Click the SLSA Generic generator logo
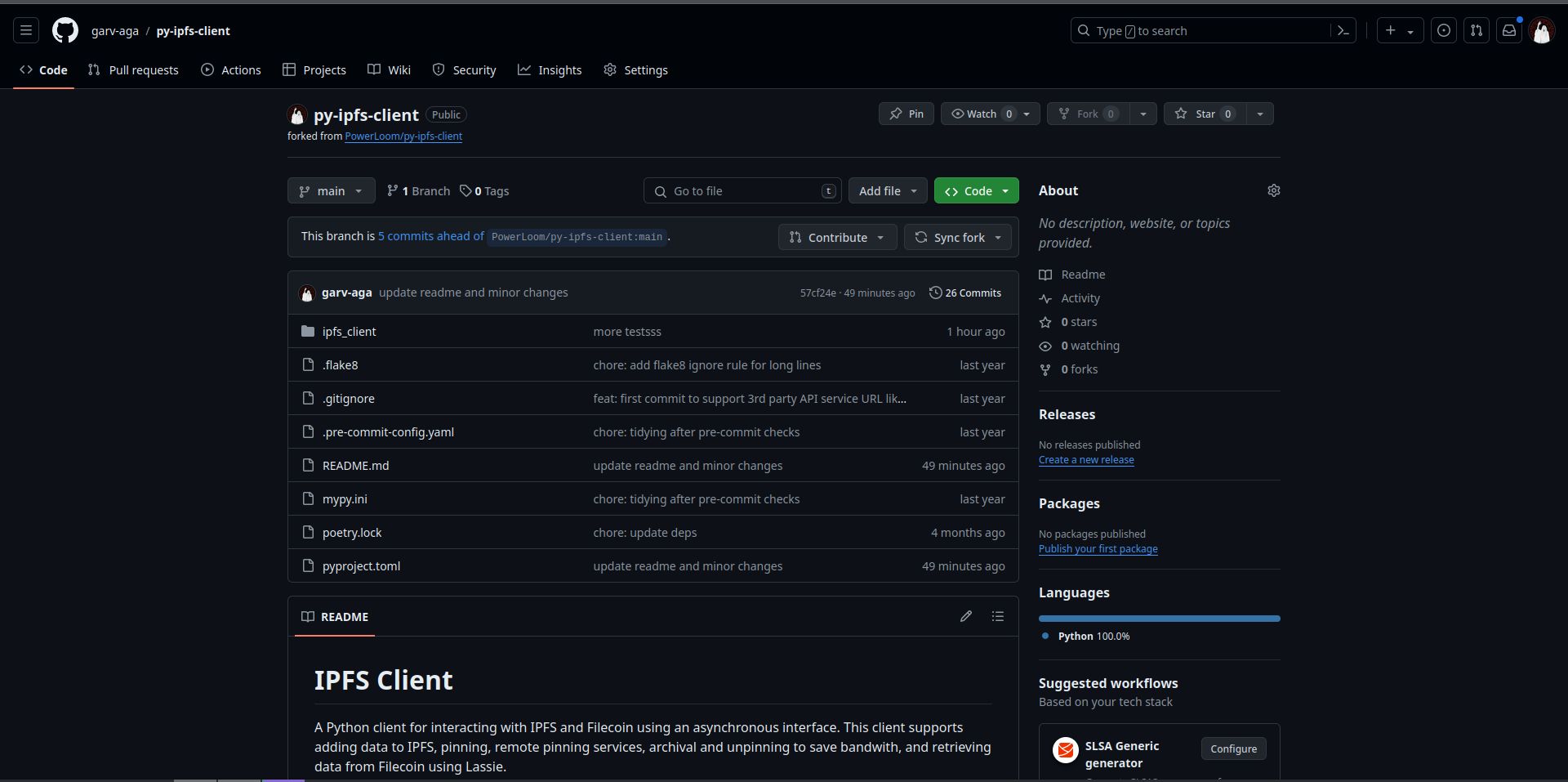This screenshot has width=1568, height=782. click(1066, 749)
